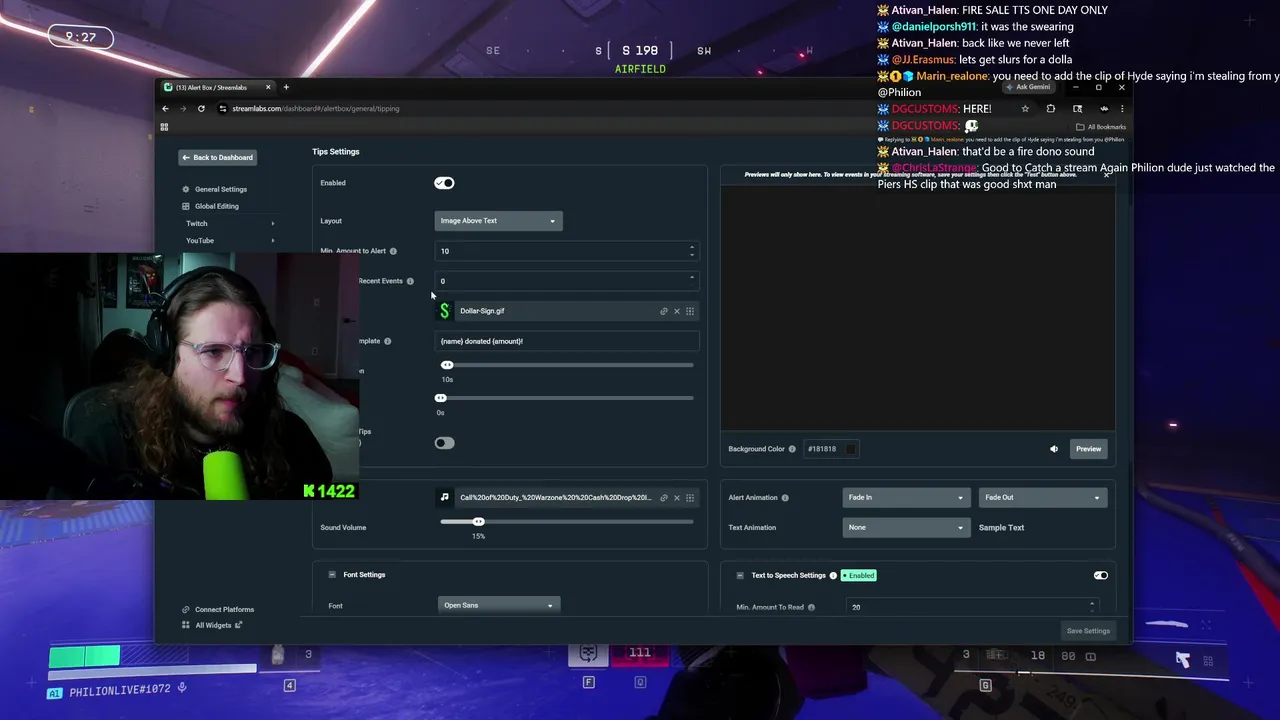Open the Layout dropdown Image Above Text
This screenshot has width=1280, height=720.
(x=498, y=221)
